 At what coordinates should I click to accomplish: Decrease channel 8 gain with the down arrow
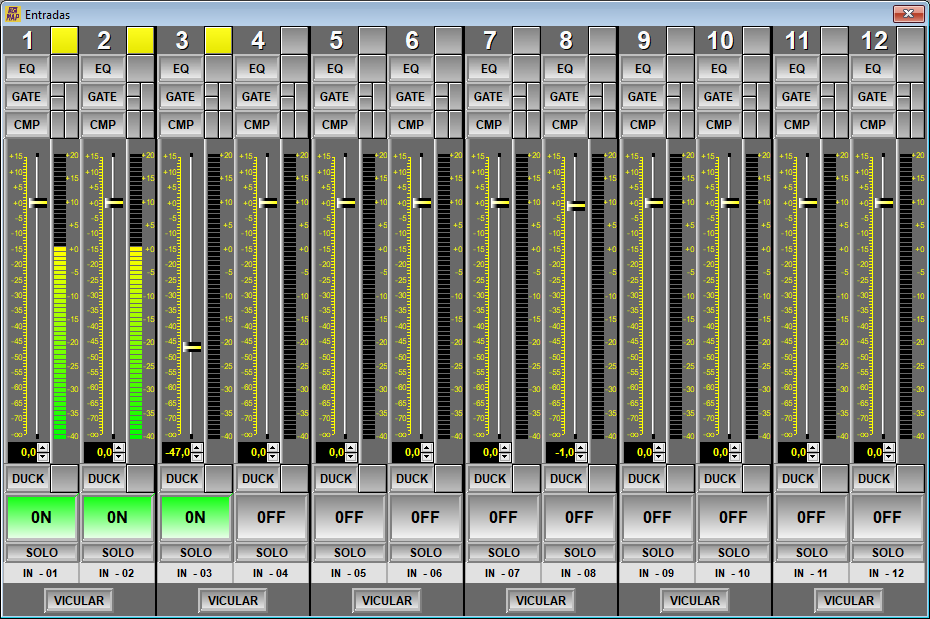(581, 457)
